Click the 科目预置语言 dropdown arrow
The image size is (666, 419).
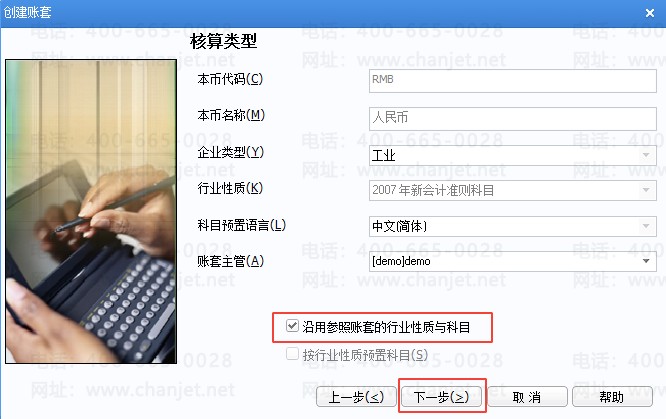646,226
